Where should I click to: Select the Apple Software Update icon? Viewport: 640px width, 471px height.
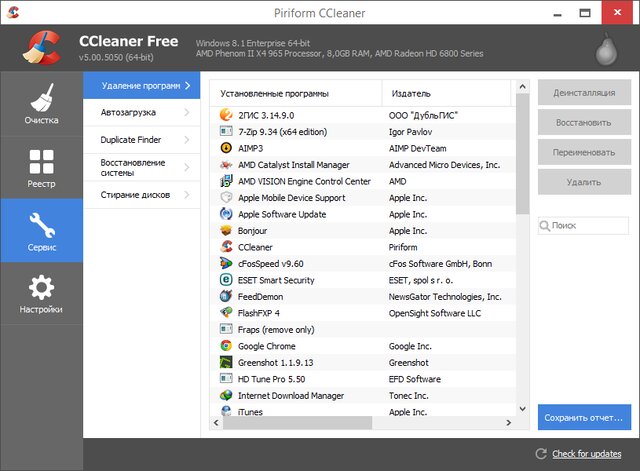[x=226, y=214]
